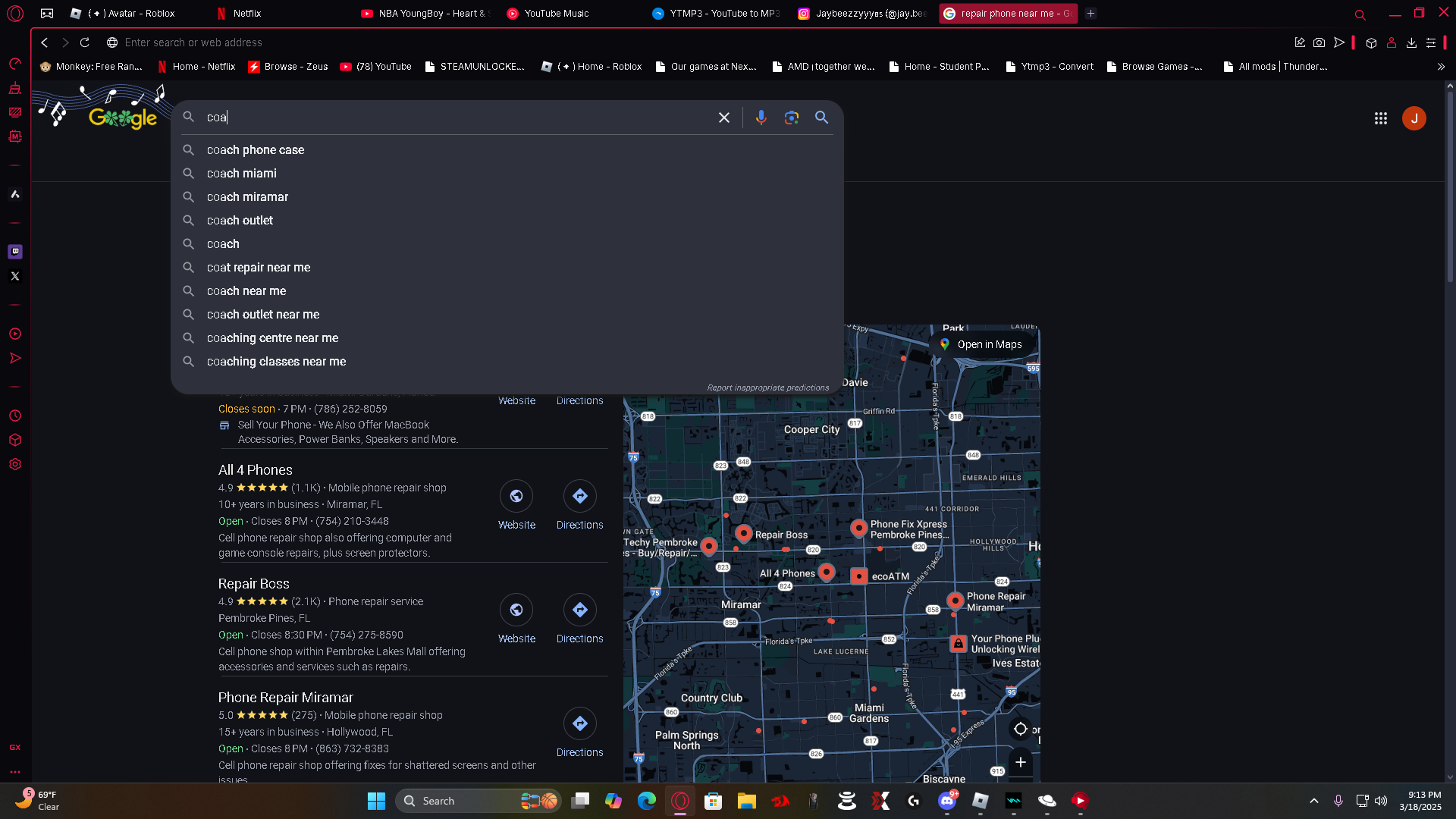Open the browser Downloads icon
This screenshot has height=819, width=1456.
(x=1411, y=42)
